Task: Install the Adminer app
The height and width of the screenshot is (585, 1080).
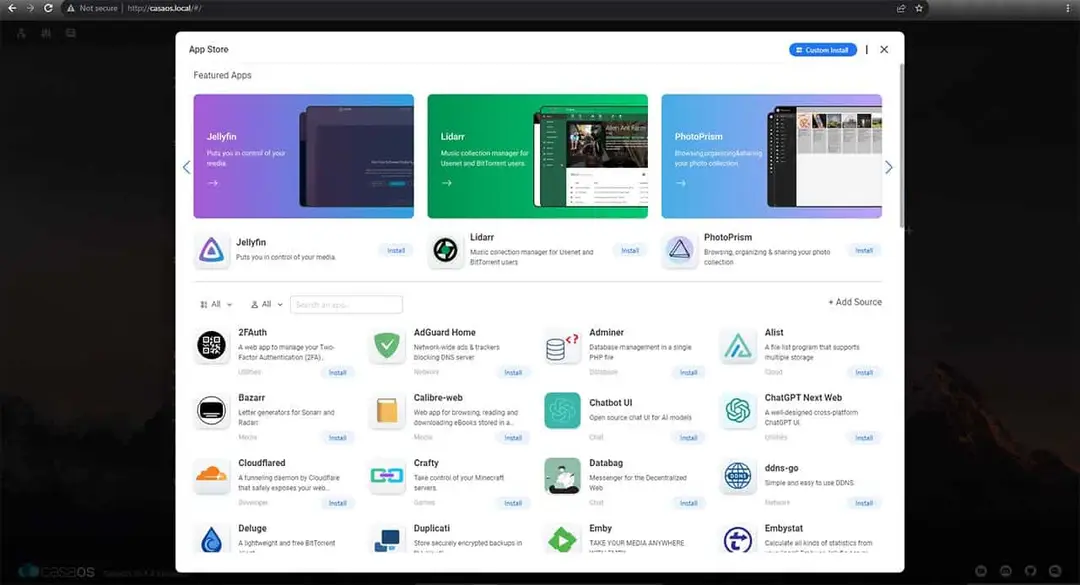Action: 689,373
